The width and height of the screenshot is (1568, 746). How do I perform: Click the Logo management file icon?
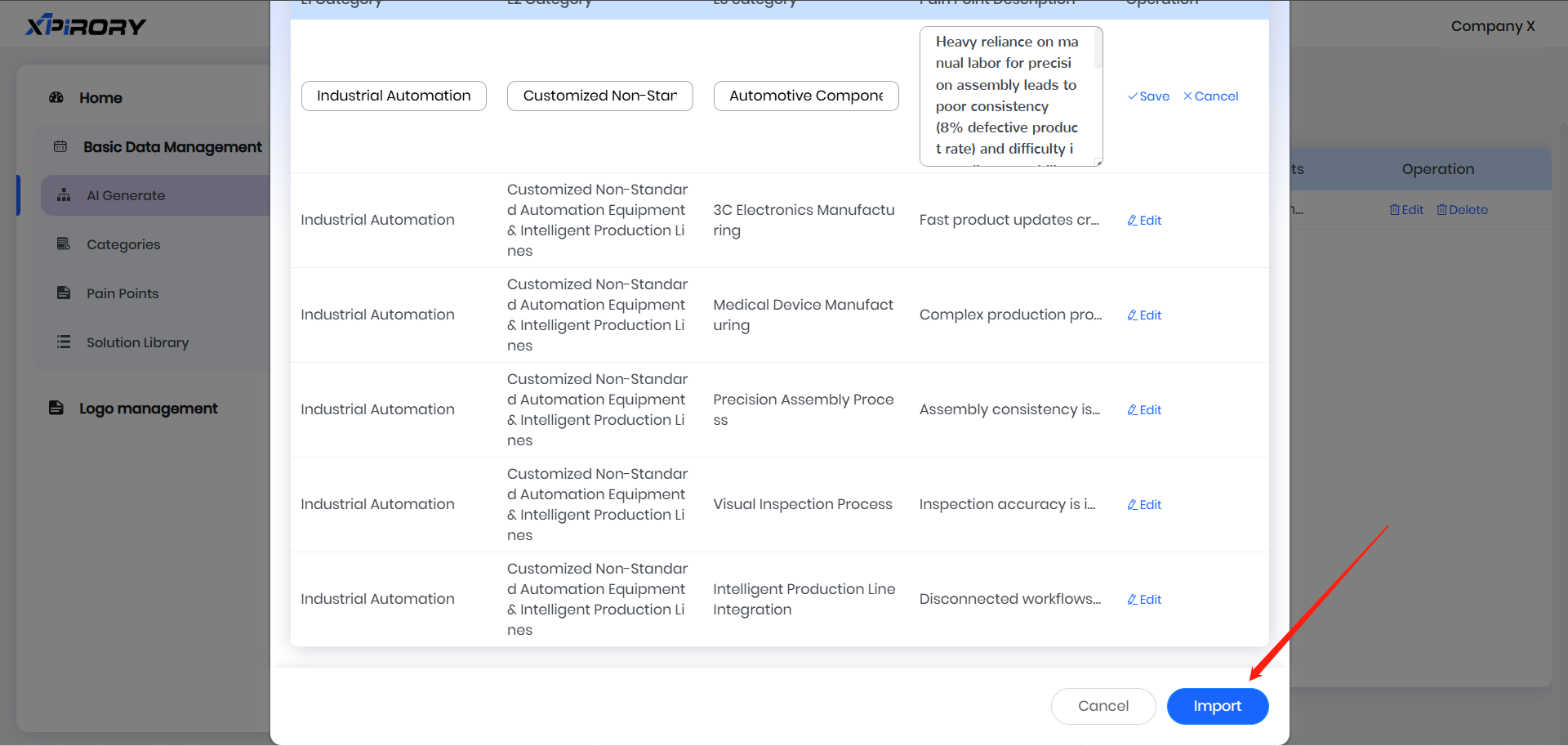pos(56,408)
